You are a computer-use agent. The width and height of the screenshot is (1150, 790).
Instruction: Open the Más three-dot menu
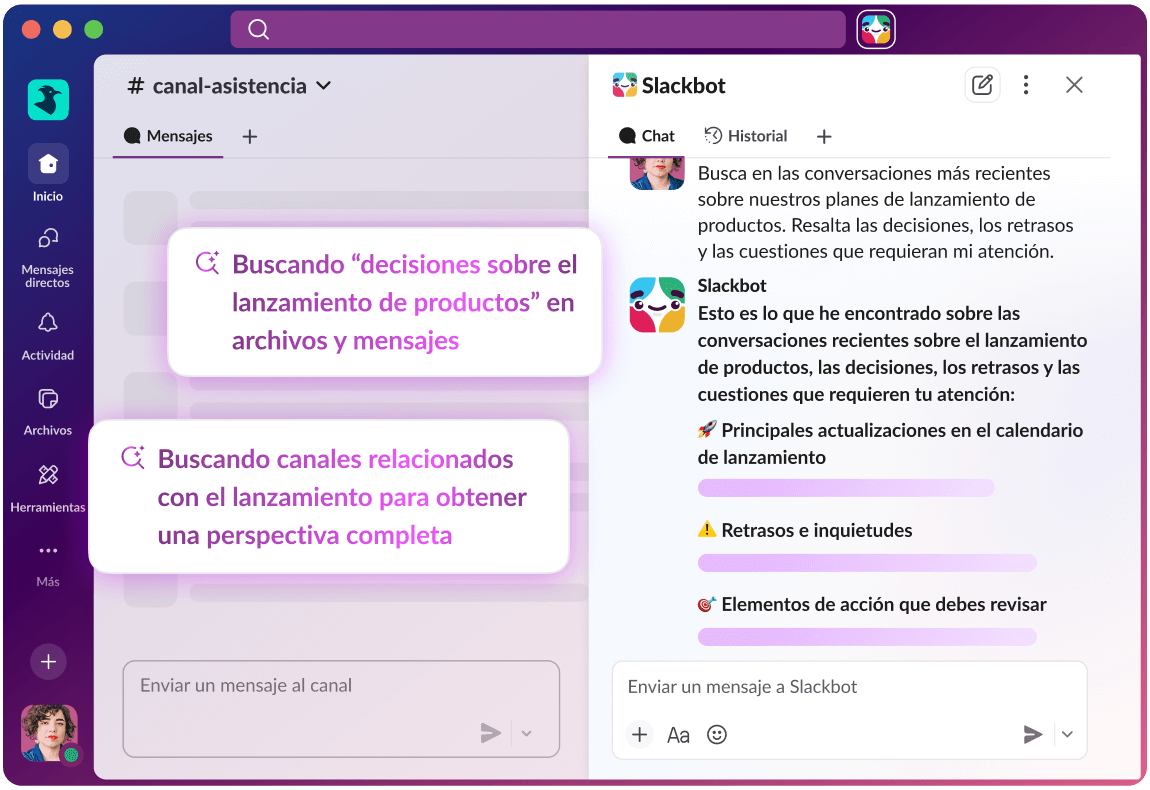click(48, 550)
